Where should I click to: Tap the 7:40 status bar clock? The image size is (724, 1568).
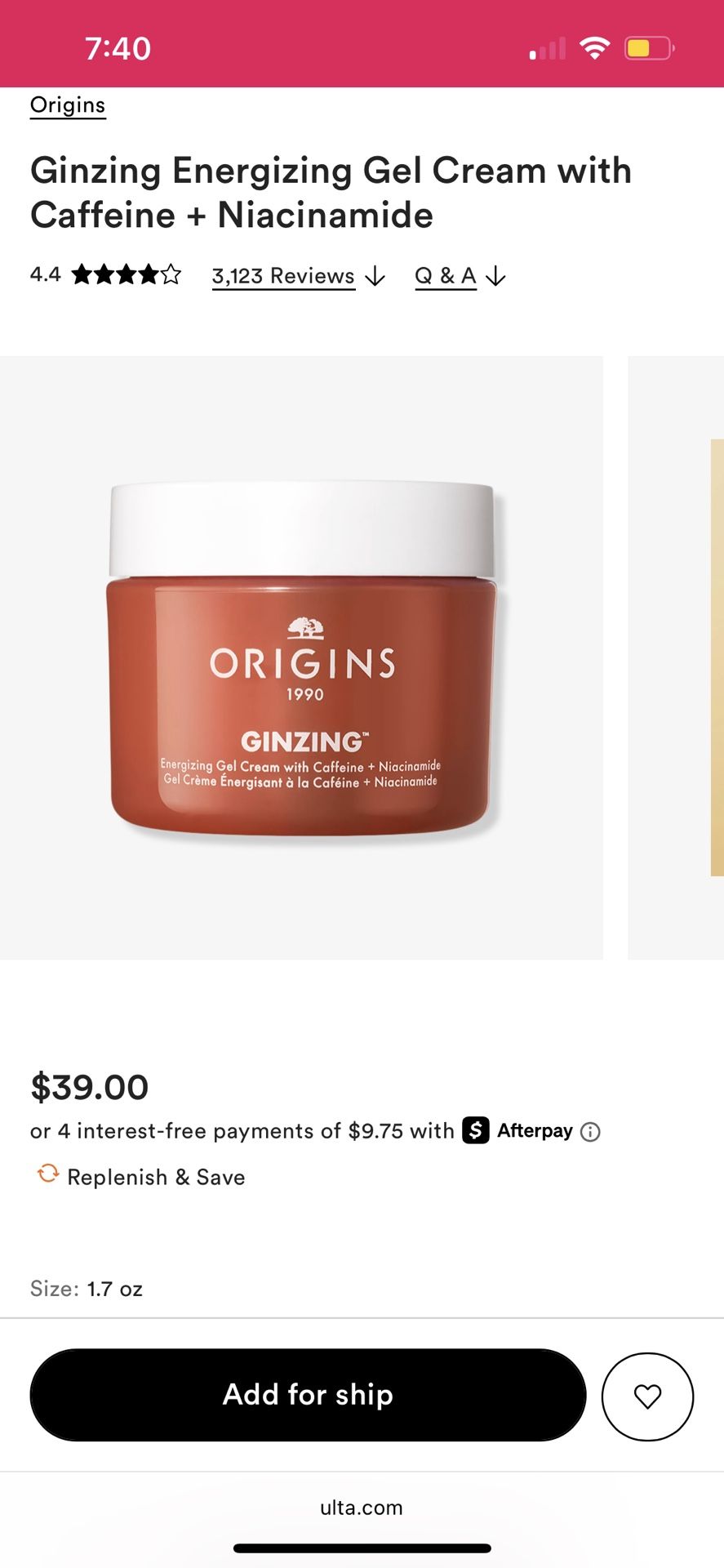pos(118,49)
